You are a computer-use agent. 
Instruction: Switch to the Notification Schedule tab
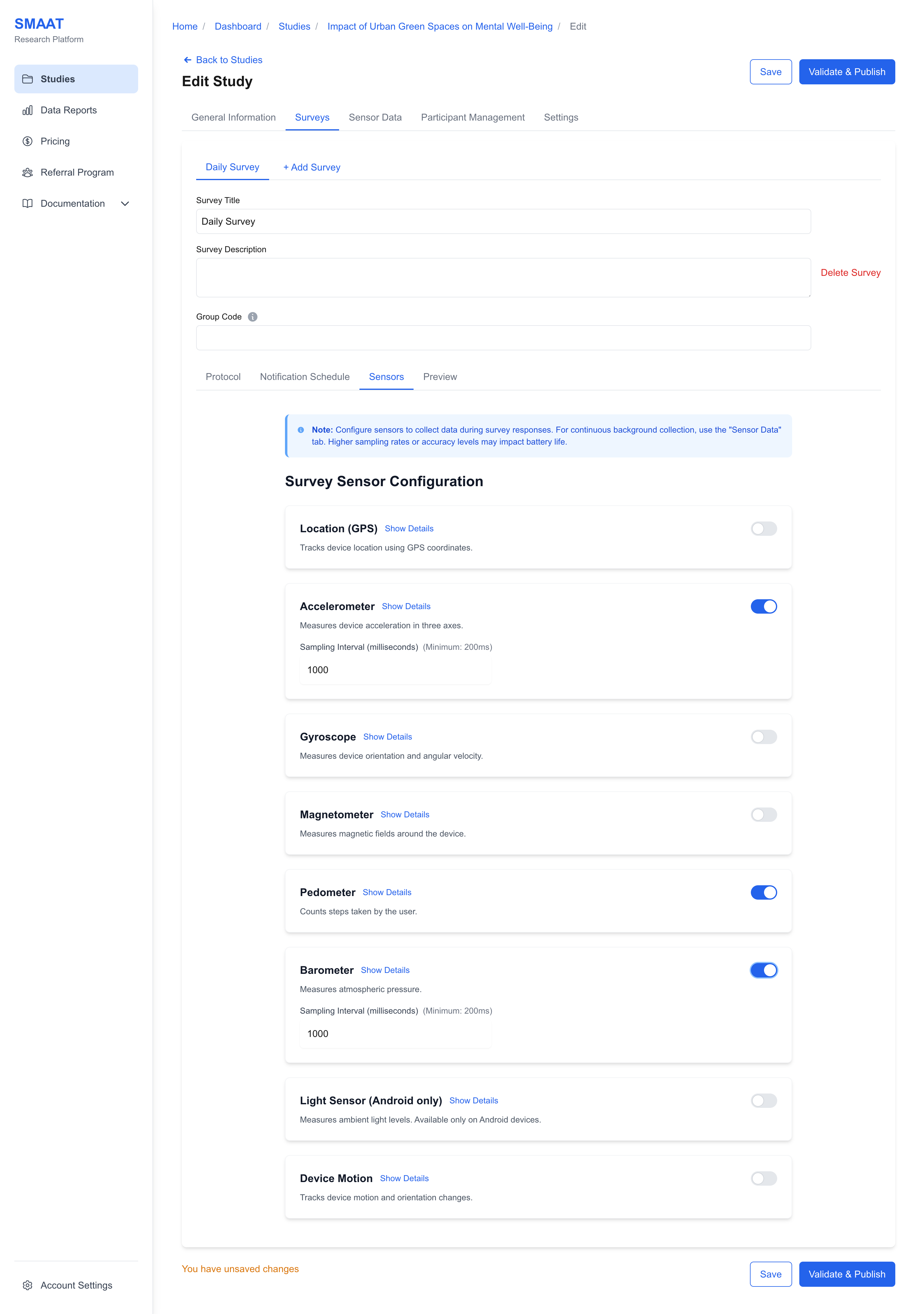pyautogui.click(x=304, y=377)
